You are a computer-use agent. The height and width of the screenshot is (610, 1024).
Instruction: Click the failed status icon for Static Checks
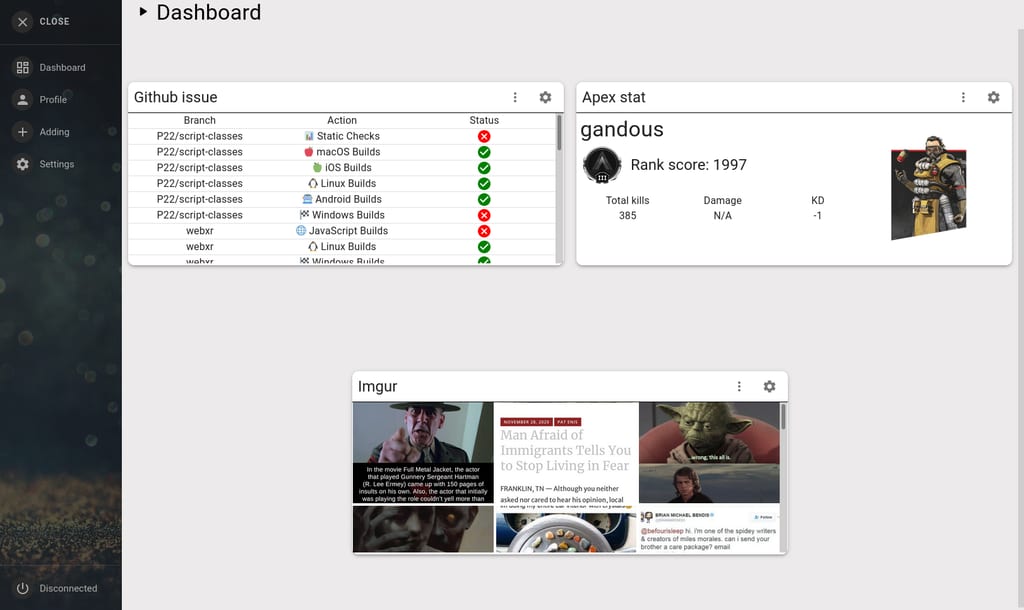[x=484, y=136]
